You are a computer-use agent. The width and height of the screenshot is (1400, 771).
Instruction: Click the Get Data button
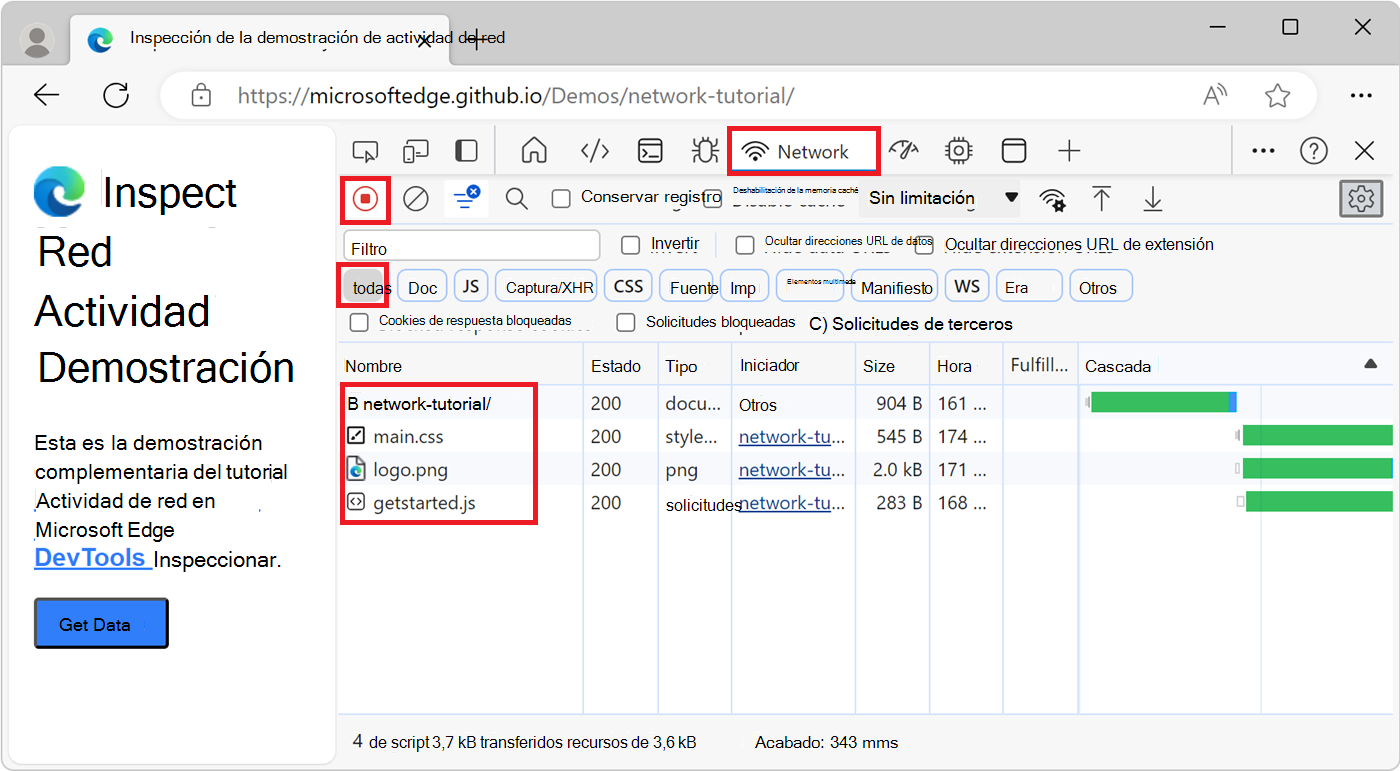click(100, 622)
